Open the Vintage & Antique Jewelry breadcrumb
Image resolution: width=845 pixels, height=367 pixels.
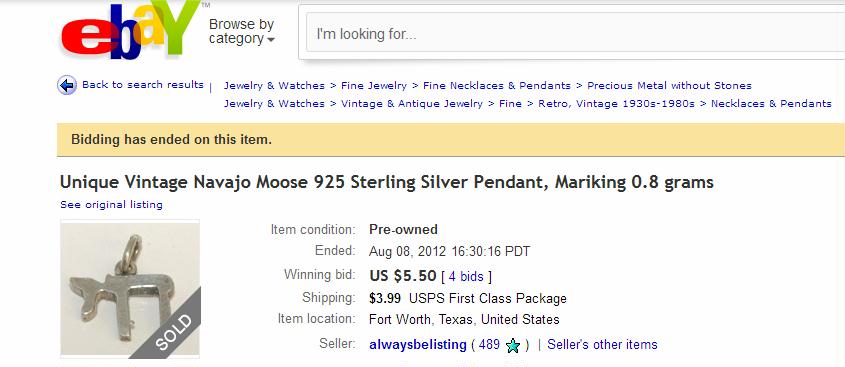[x=412, y=103]
